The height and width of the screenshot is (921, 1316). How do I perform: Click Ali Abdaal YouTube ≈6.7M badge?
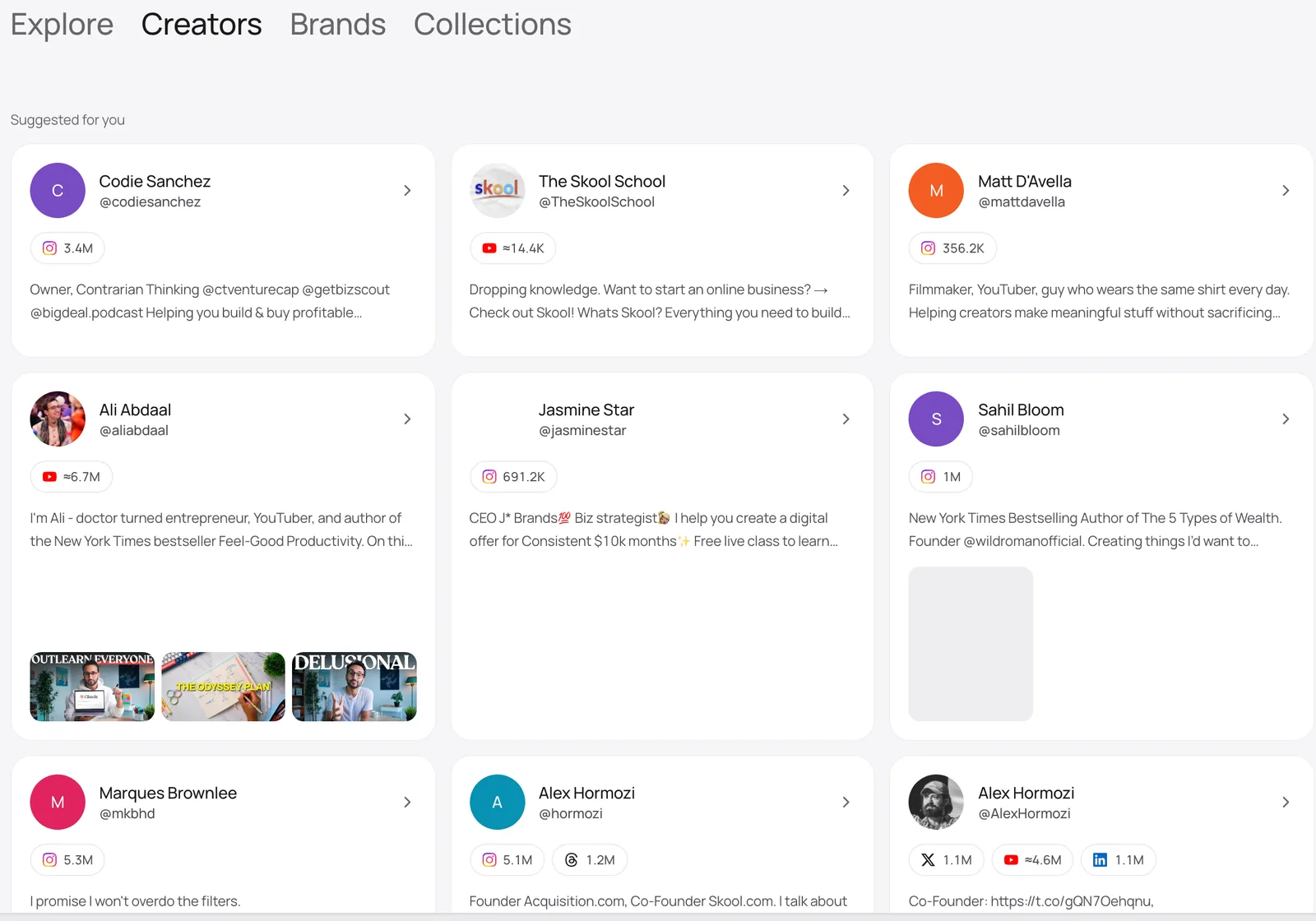coord(72,477)
